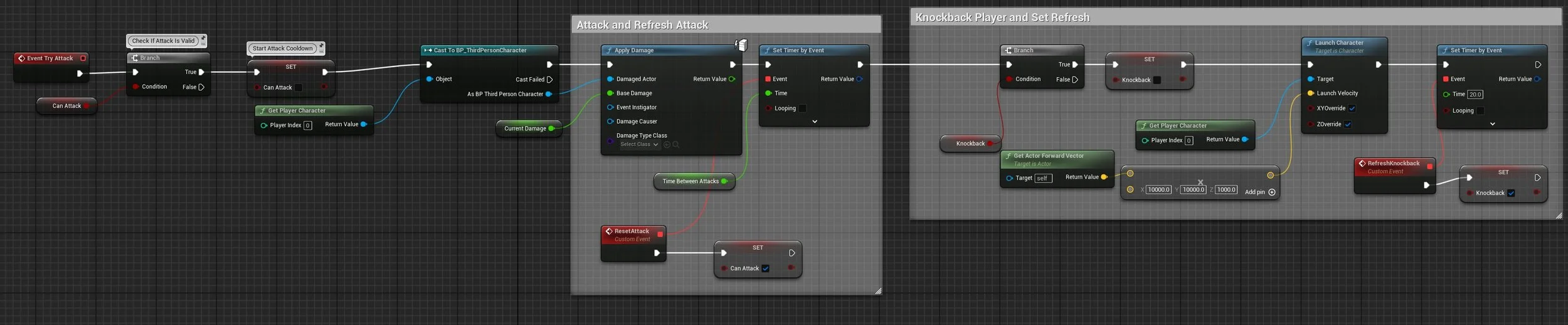
Task: Select the Knockback Player and Set Refresh comment title
Action: coord(1002,18)
